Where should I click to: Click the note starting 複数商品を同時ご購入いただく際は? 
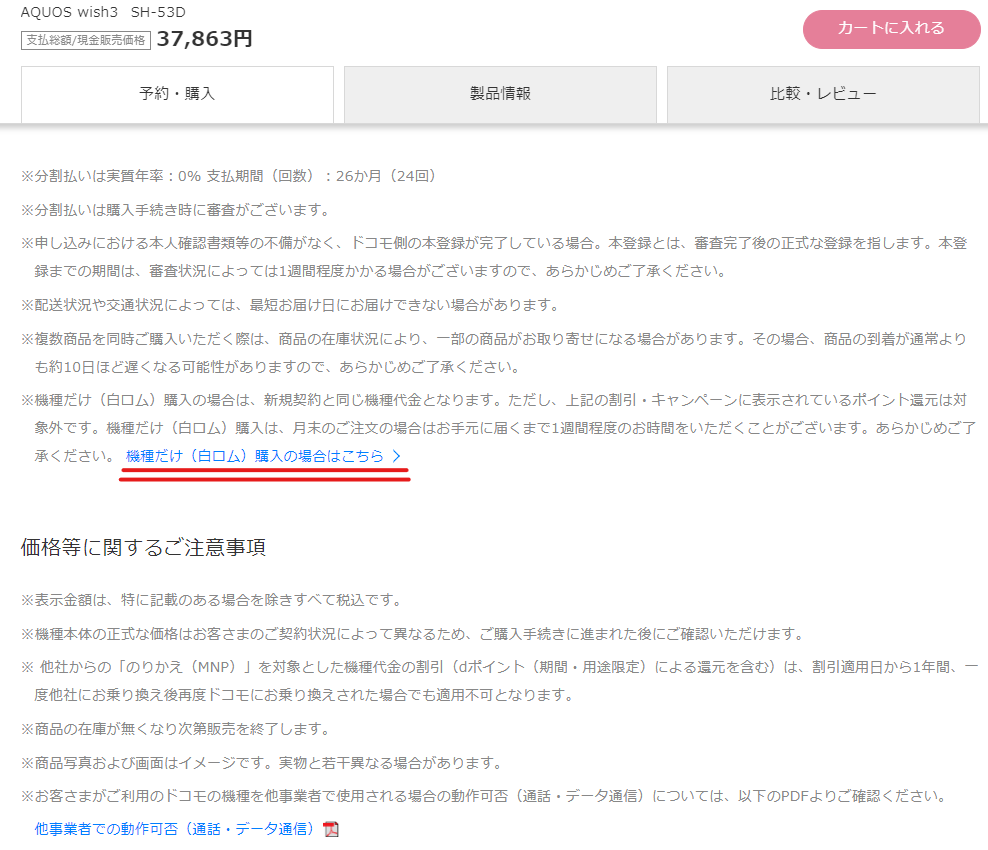(494, 353)
